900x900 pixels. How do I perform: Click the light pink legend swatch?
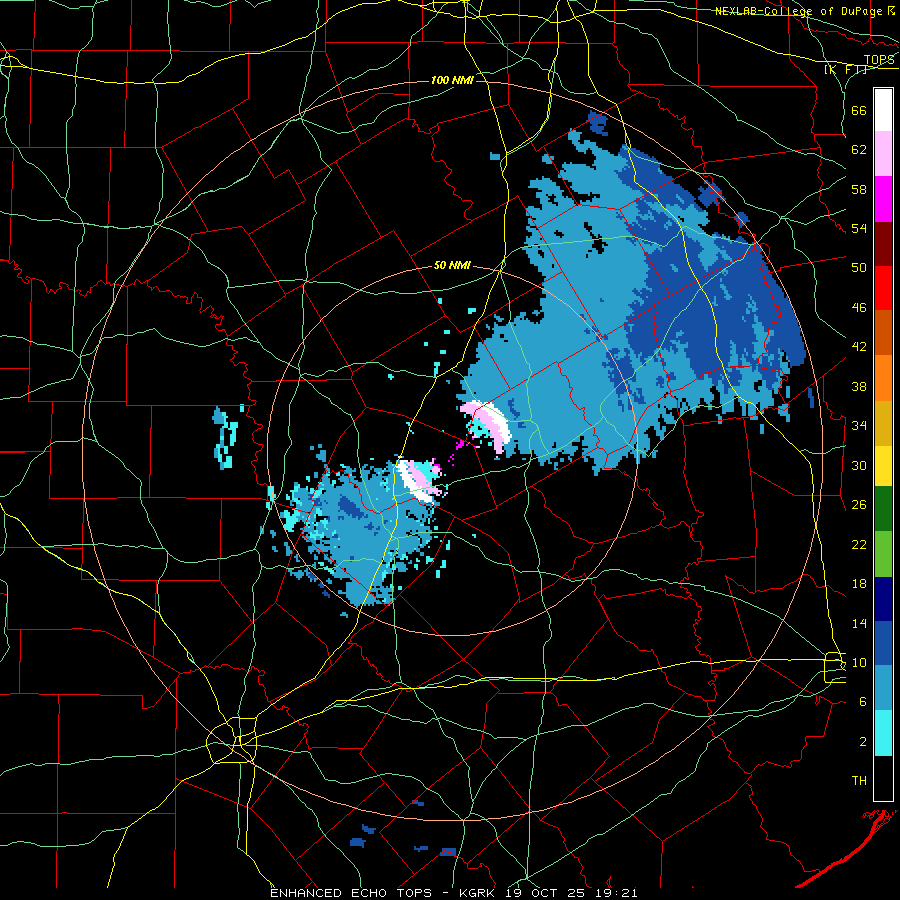[883, 154]
